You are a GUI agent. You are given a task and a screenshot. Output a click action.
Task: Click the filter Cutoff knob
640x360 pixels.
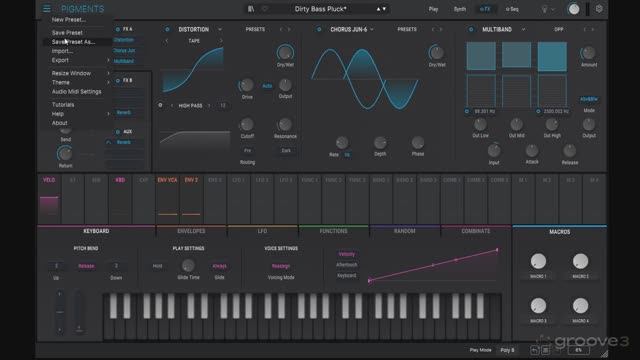(247, 124)
